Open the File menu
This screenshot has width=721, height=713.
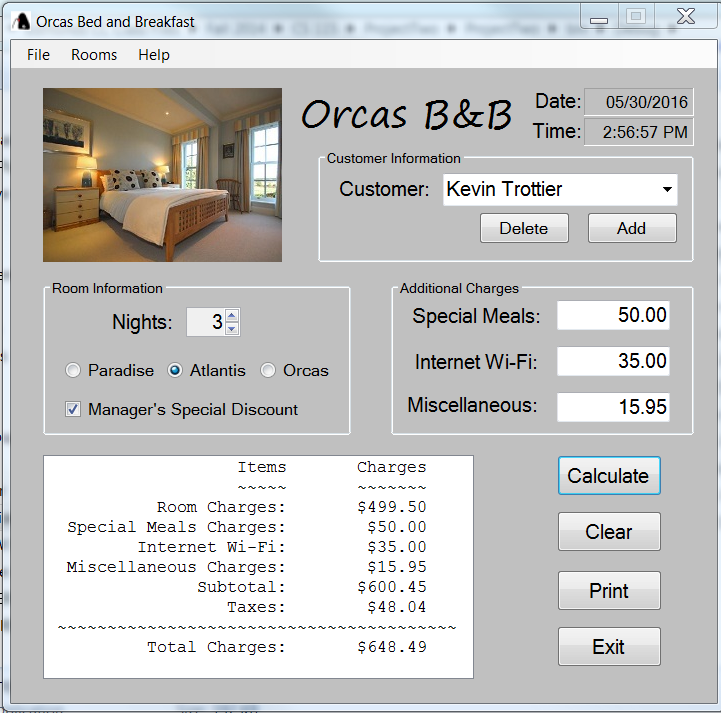pyautogui.click(x=38, y=55)
